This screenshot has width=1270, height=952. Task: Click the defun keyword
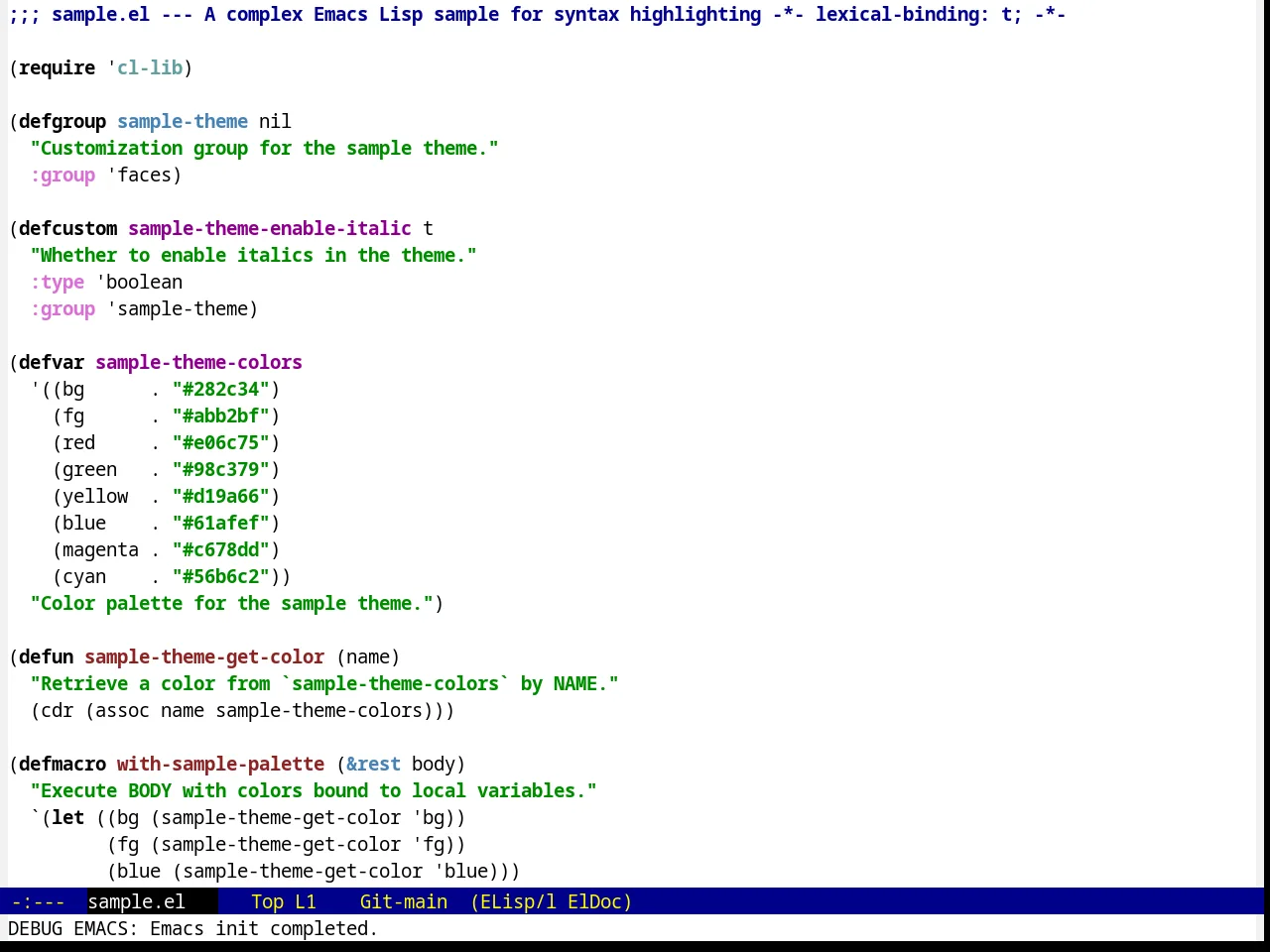[x=46, y=656]
